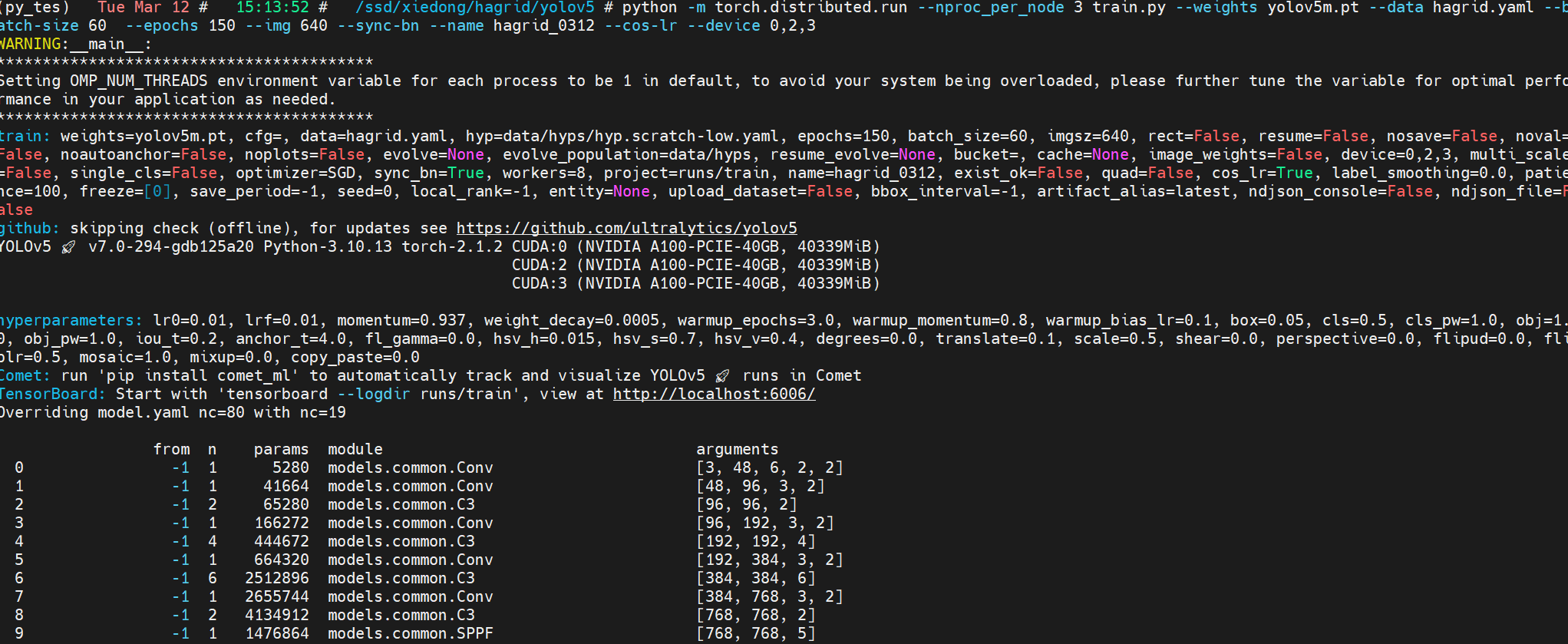Click the 'hyperparameters:' label text
The height and width of the screenshot is (644, 1568).
(71, 320)
